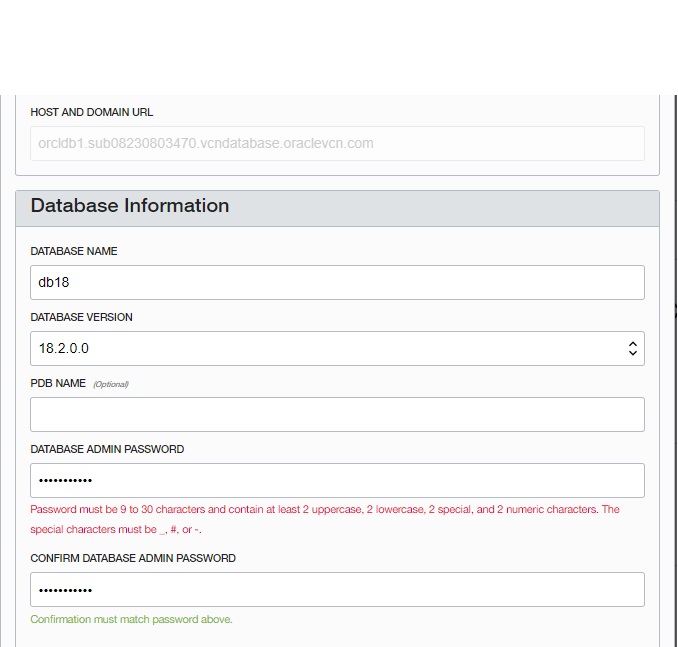
Task: Click the red password requirements error message
Action: point(325,519)
